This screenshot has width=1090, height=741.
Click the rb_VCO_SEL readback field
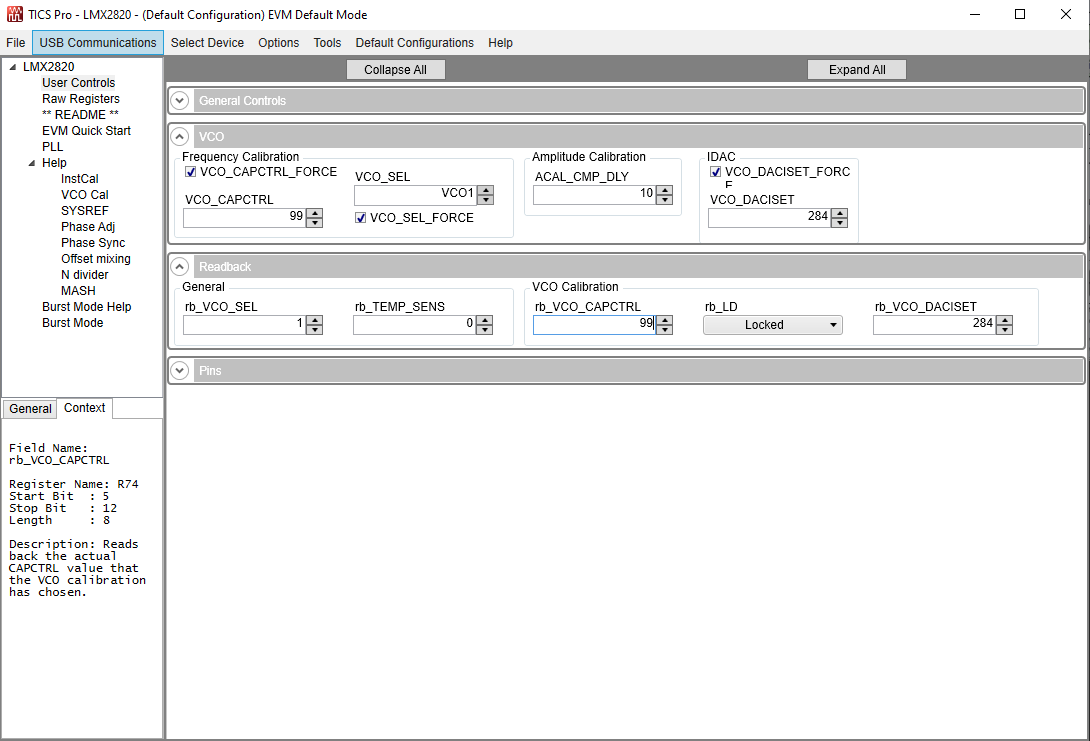(x=245, y=325)
